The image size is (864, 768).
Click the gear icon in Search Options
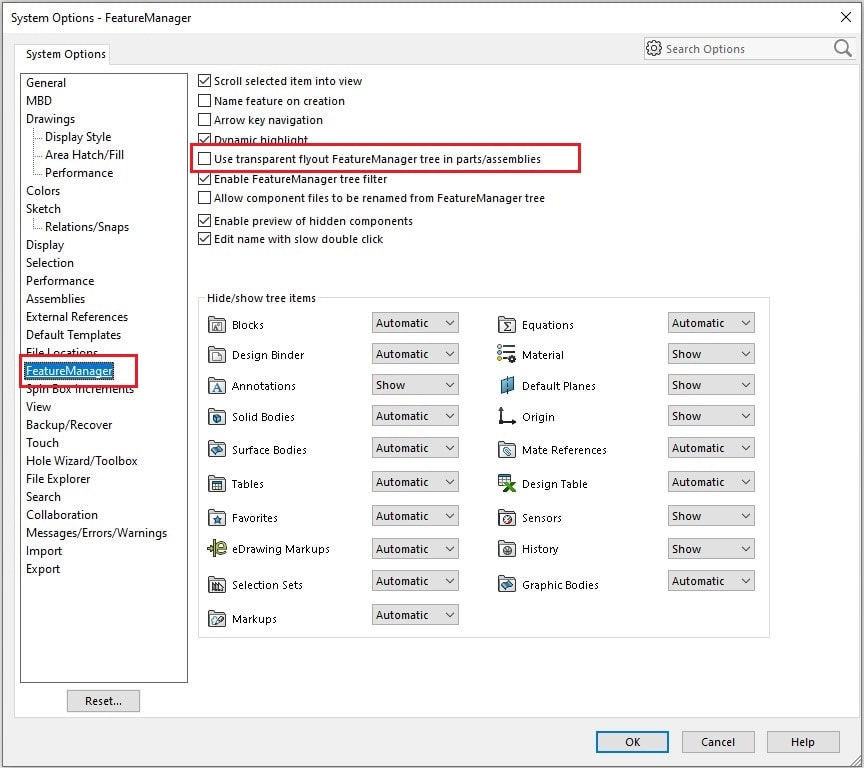[x=654, y=48]
